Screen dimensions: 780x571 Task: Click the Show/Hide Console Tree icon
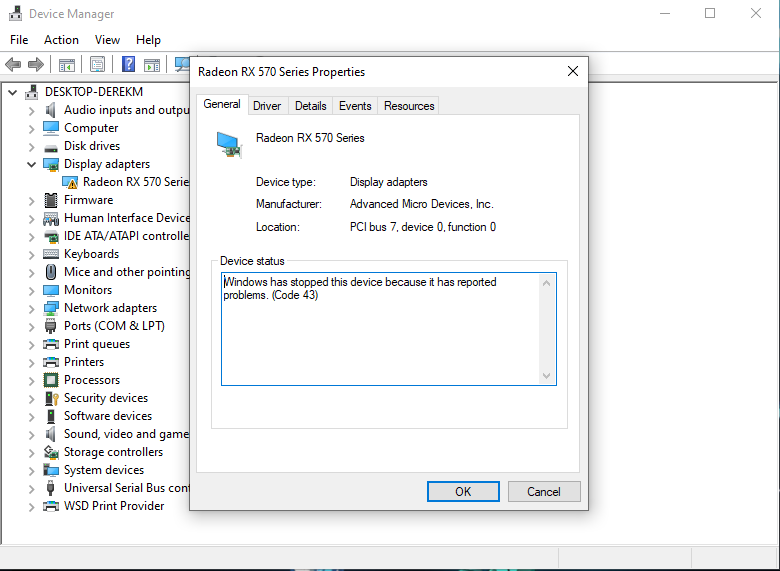tap(67, 65)
